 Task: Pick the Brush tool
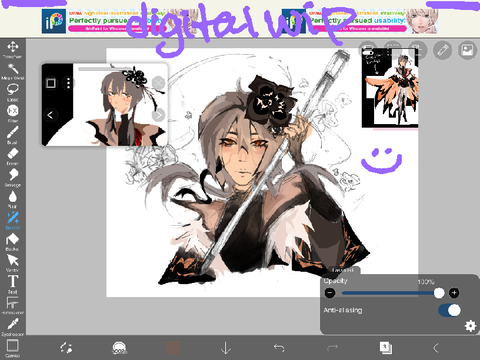tap(13, 135)
